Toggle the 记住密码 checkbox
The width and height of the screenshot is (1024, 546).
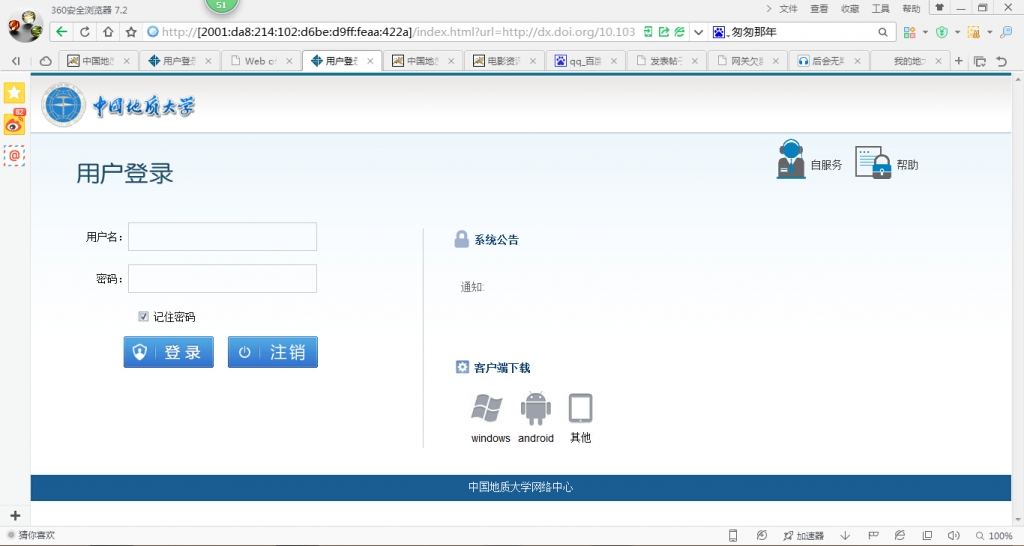tap(144, 317)
